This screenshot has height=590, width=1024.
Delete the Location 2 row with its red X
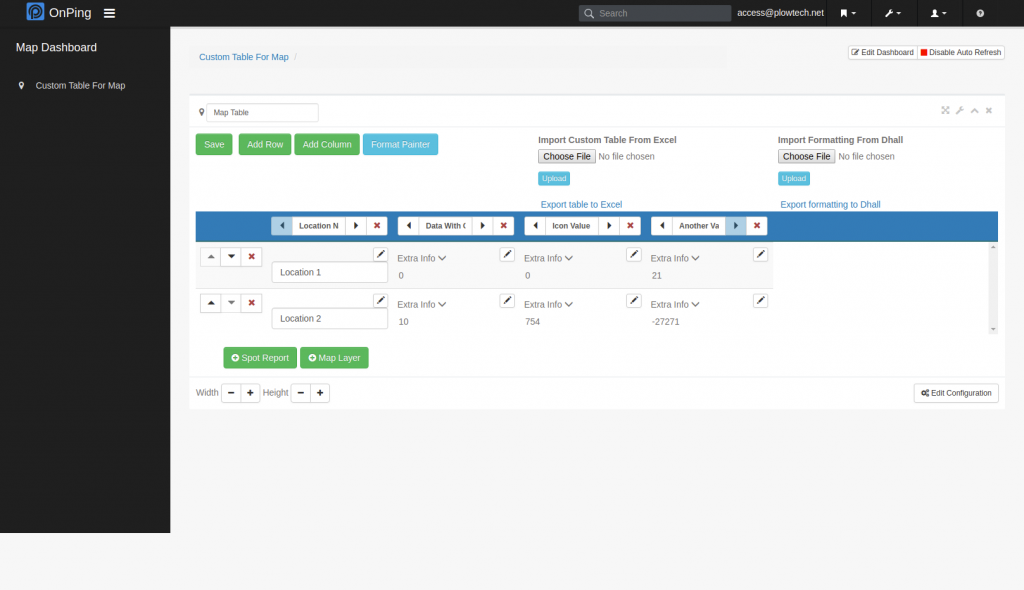[x=251, y=302]
